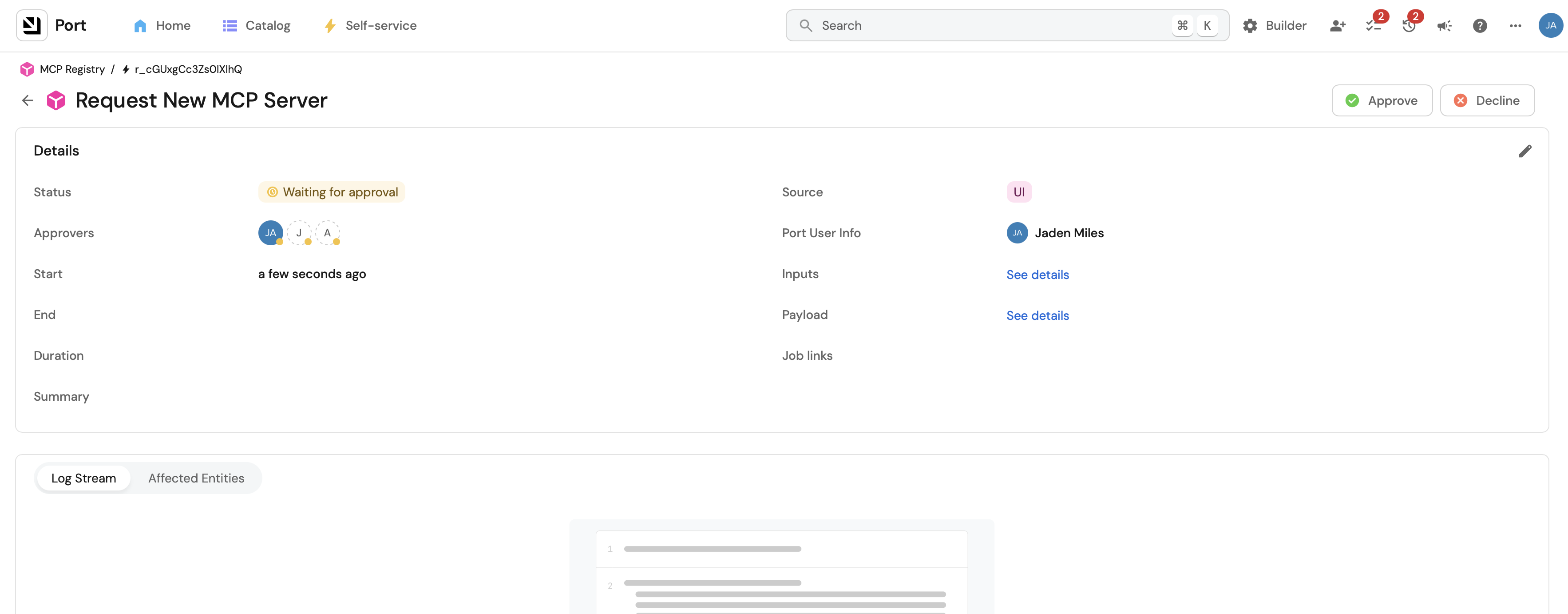Viewport: 1568px width, 614px height.
Task: Click the pencil edit icon in Details
Action: (x=1525, y=151)
